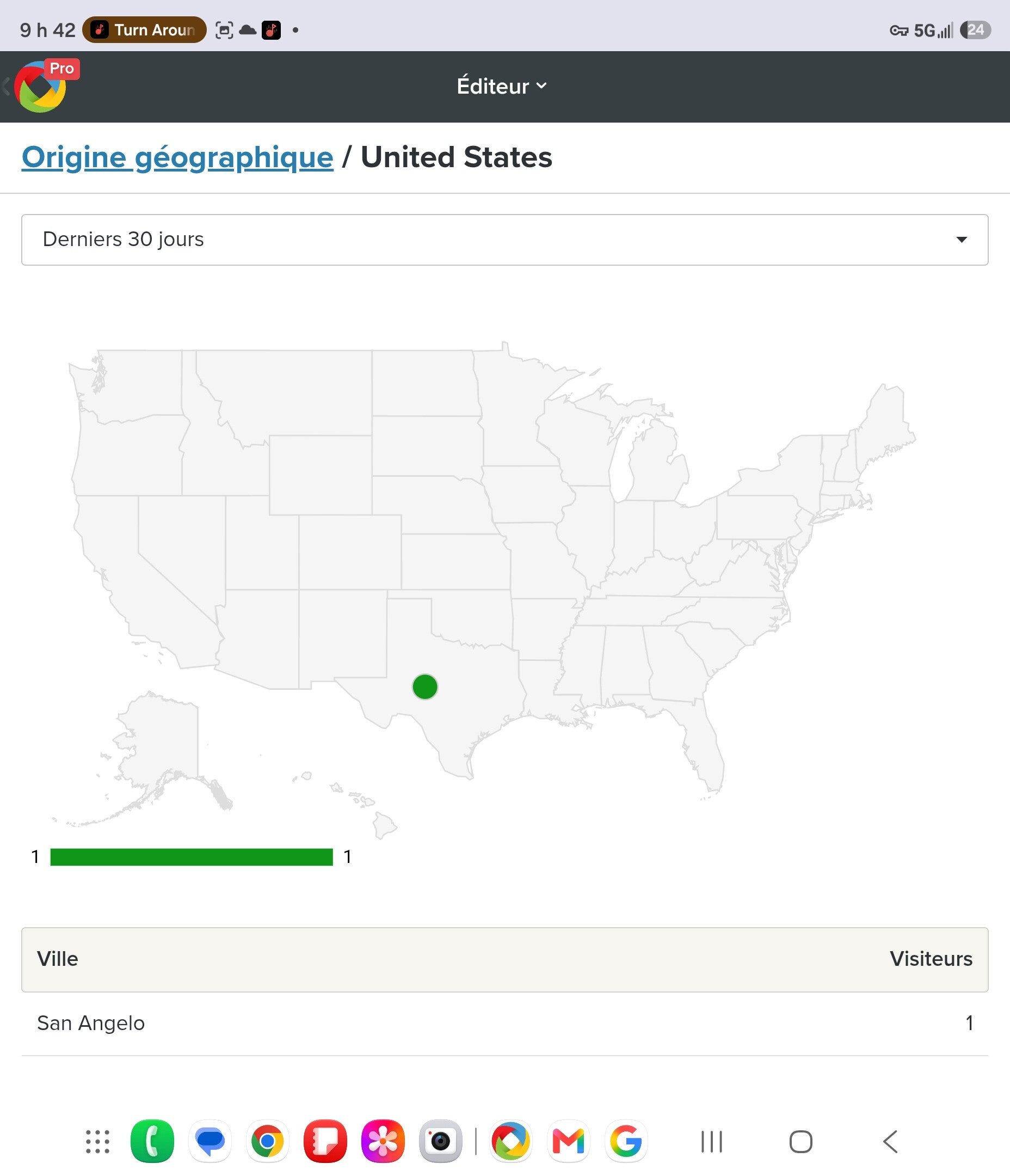This screenshot has height=1176, width=1010.
Task: Open the pink Gallery flower app
Action: point(383,1141)
